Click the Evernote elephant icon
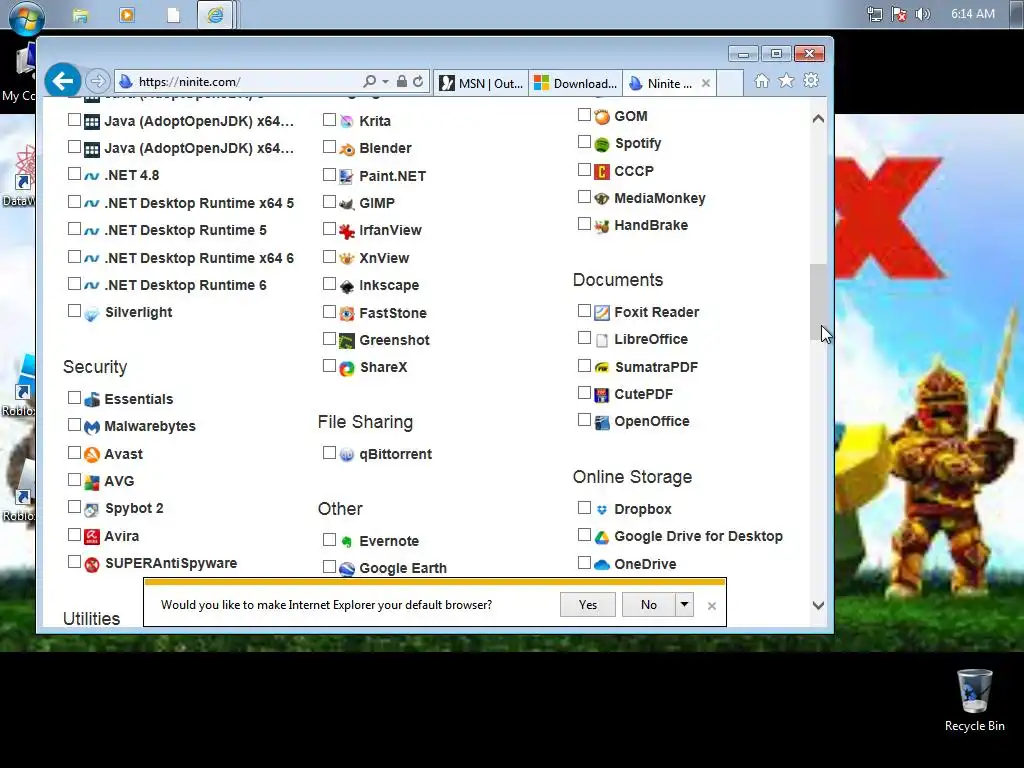1024x768 pixels. (347, 541)
